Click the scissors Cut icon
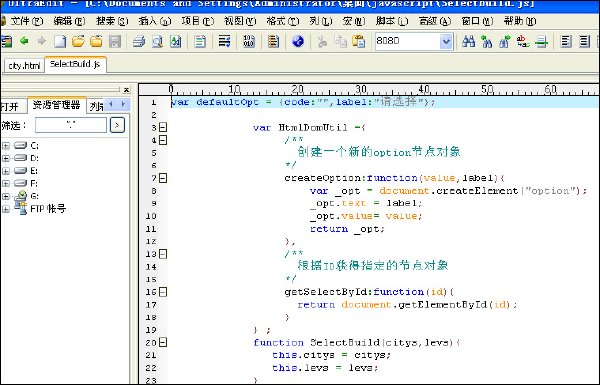Viewport: 600px width, 385px height. [x=322, y=41]
